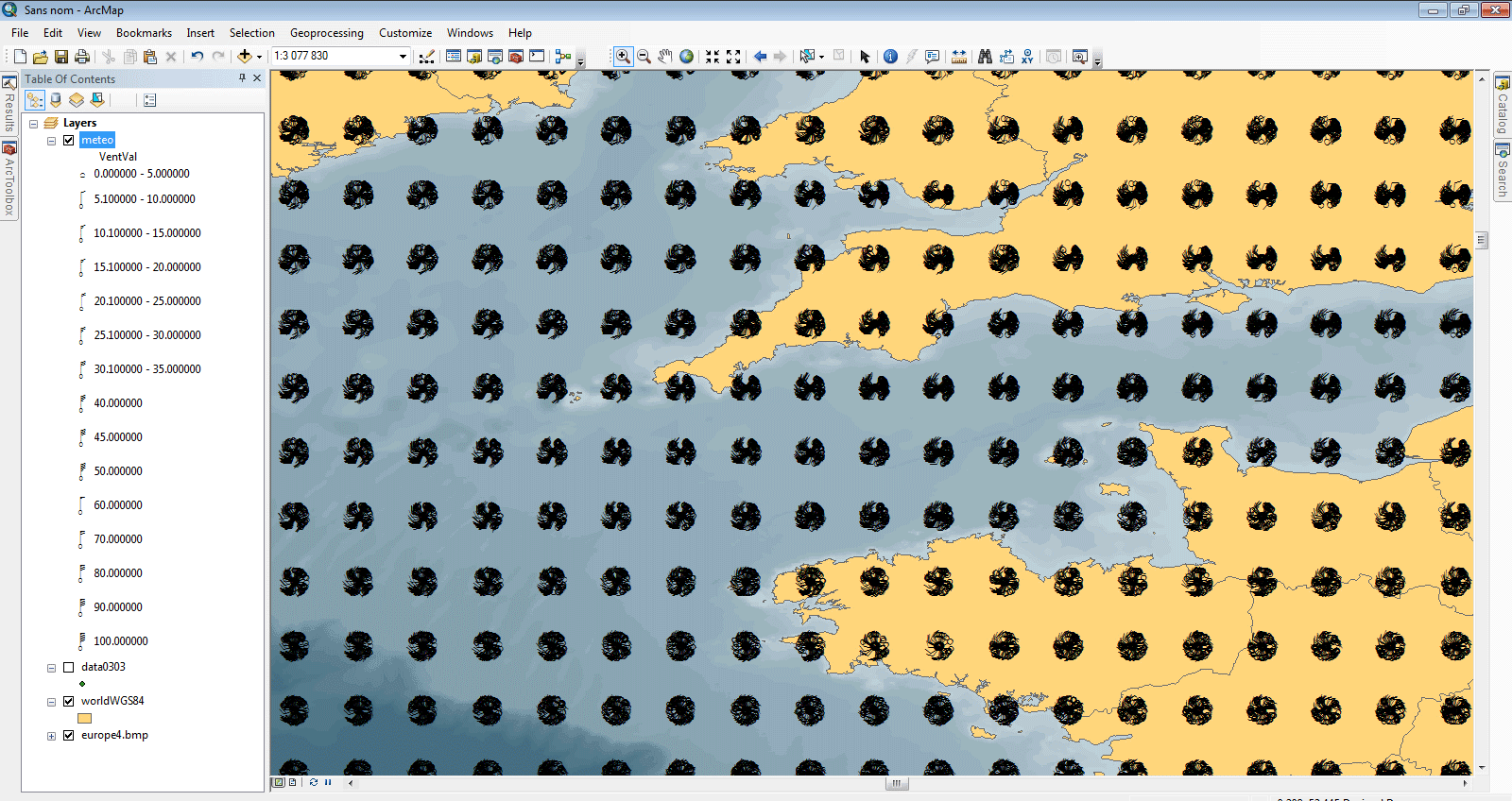
Task: Select the Zoom In tool
Action: (623, 57)
